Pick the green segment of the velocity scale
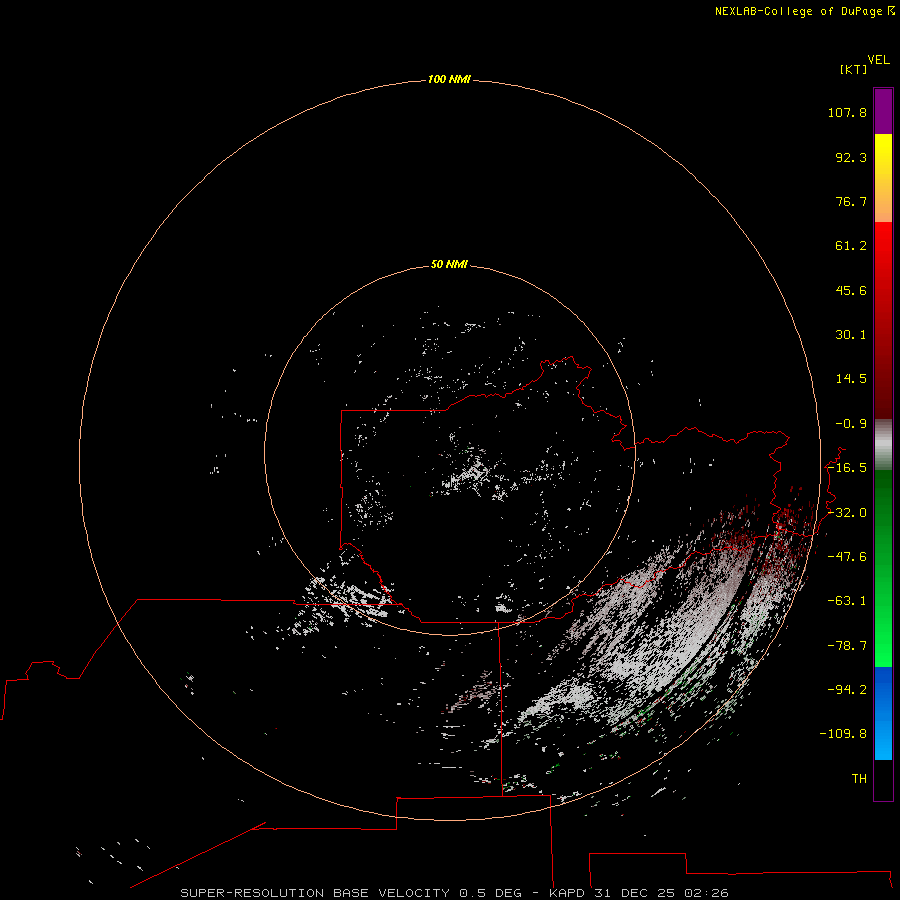The image size is (900, 900). [x=883, y=568]
